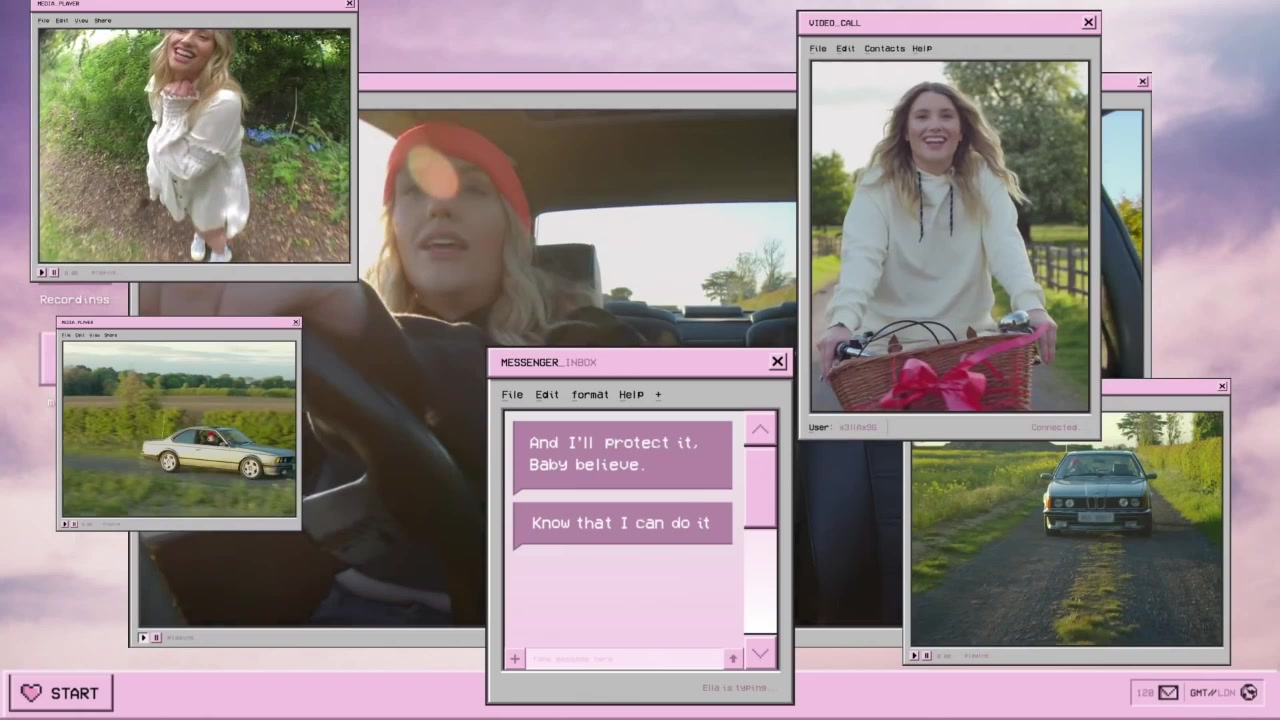Viewport: 1280px width, 720px height.
Task: Click the video feed in the Video Call window
Action: (949, 236)
